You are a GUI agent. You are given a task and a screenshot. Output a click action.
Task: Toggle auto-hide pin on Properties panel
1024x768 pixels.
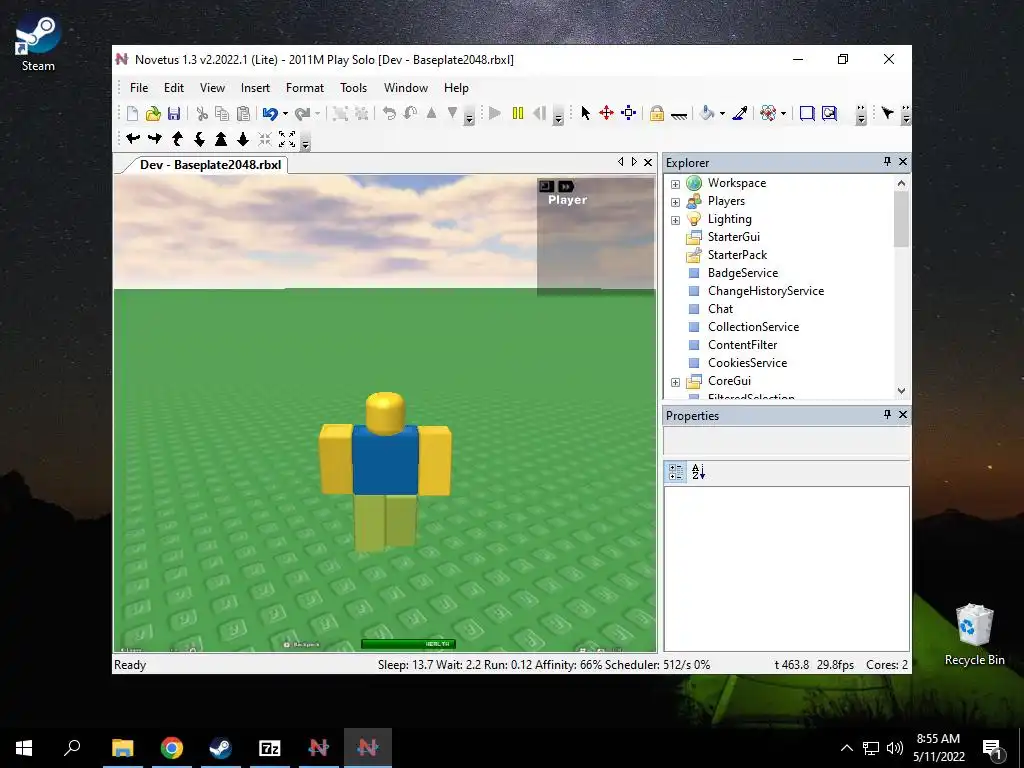[887, 414]
